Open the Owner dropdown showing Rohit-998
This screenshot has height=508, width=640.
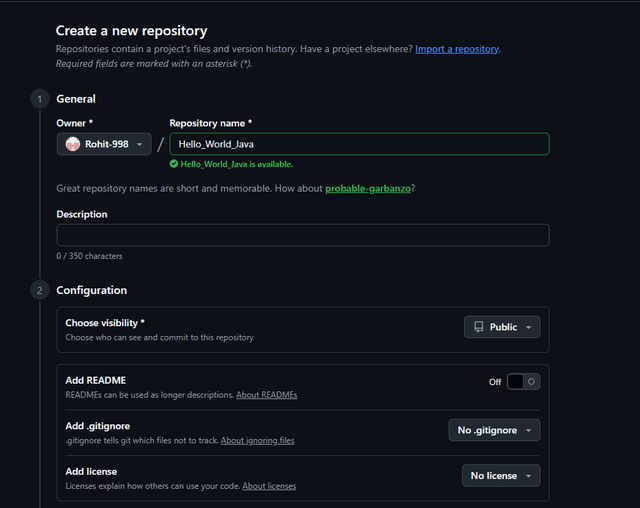click(x=104, y=144)
